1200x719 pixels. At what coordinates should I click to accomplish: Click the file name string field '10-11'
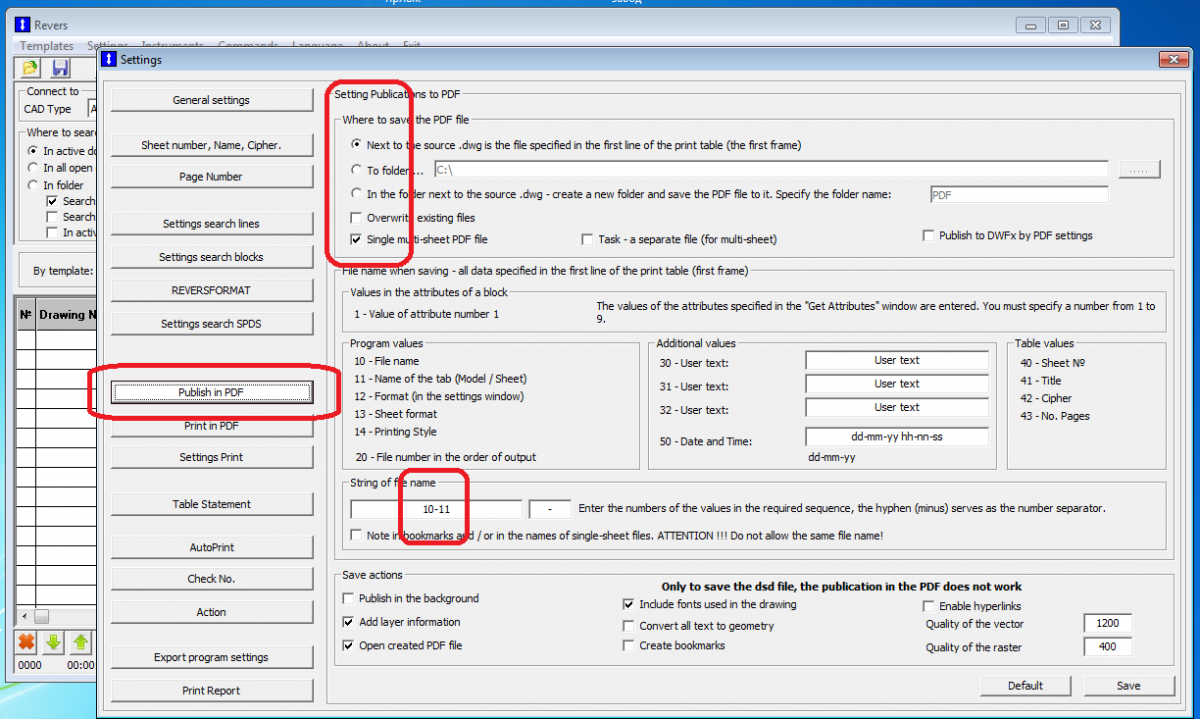(436, 509)
